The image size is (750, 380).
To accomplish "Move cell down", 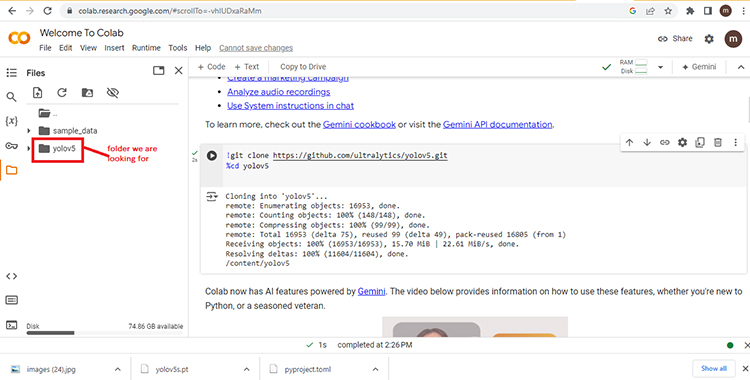I will point(647,142).
